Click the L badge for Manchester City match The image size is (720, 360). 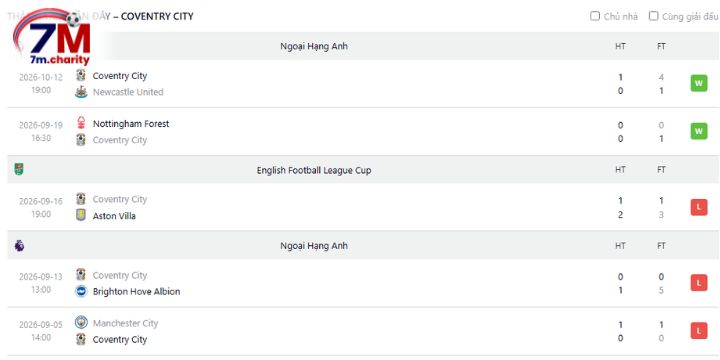coord(699,331)
